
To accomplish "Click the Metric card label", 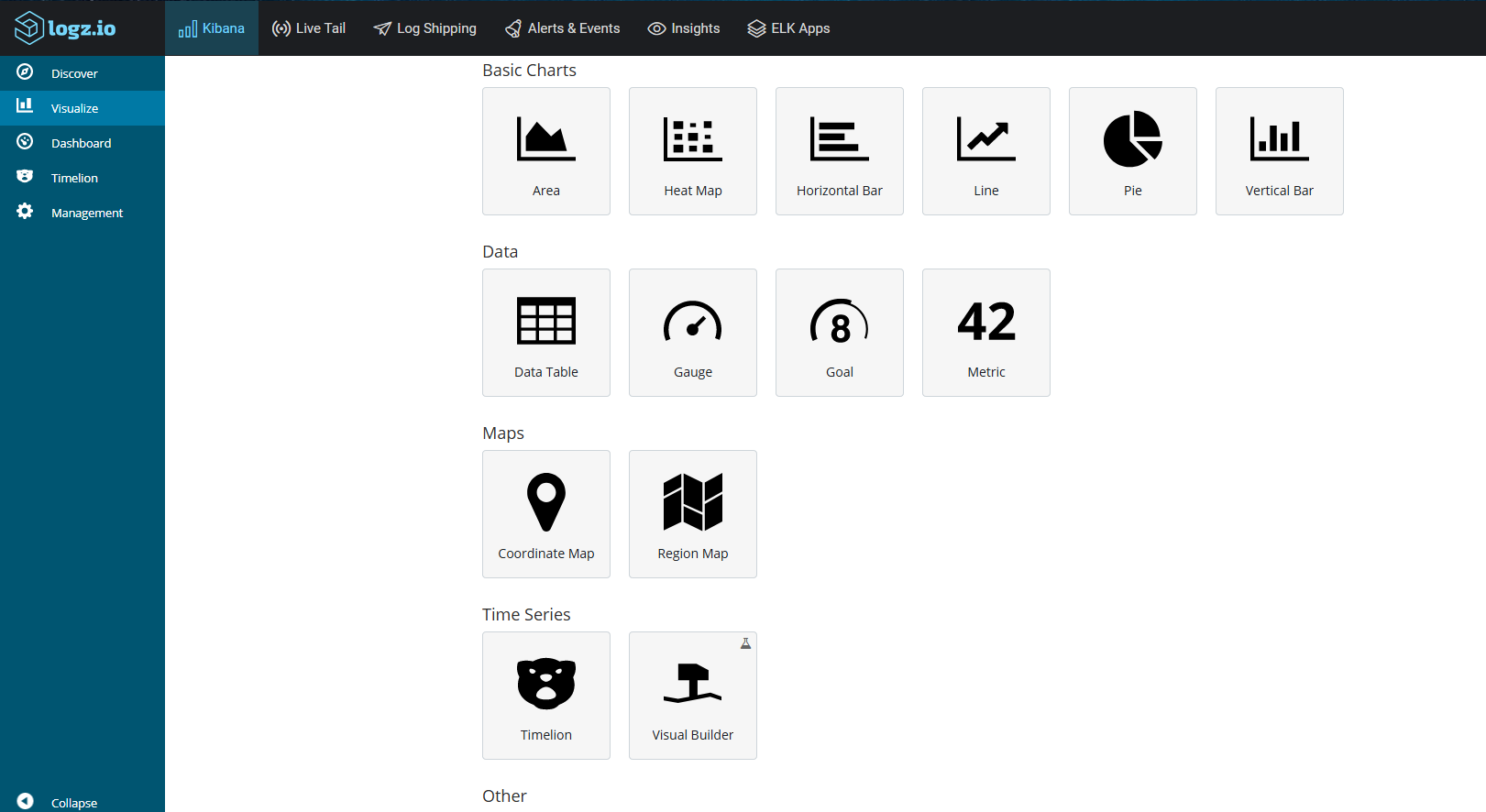I will pos(986,372).
